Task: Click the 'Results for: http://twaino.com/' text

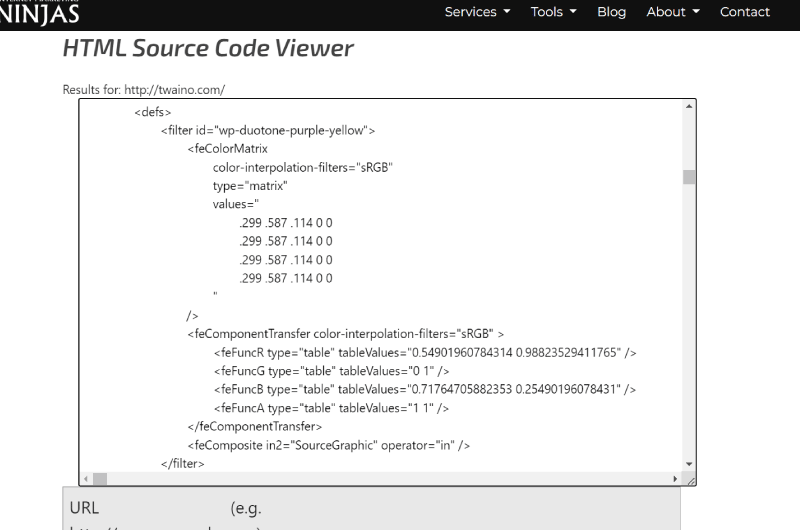Action: point(144,90)
